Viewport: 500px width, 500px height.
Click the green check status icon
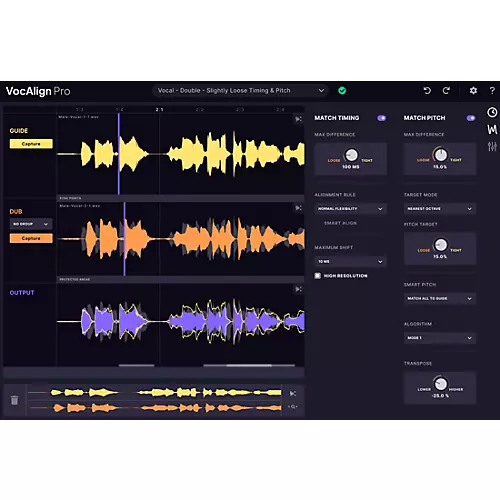point(342,90)
